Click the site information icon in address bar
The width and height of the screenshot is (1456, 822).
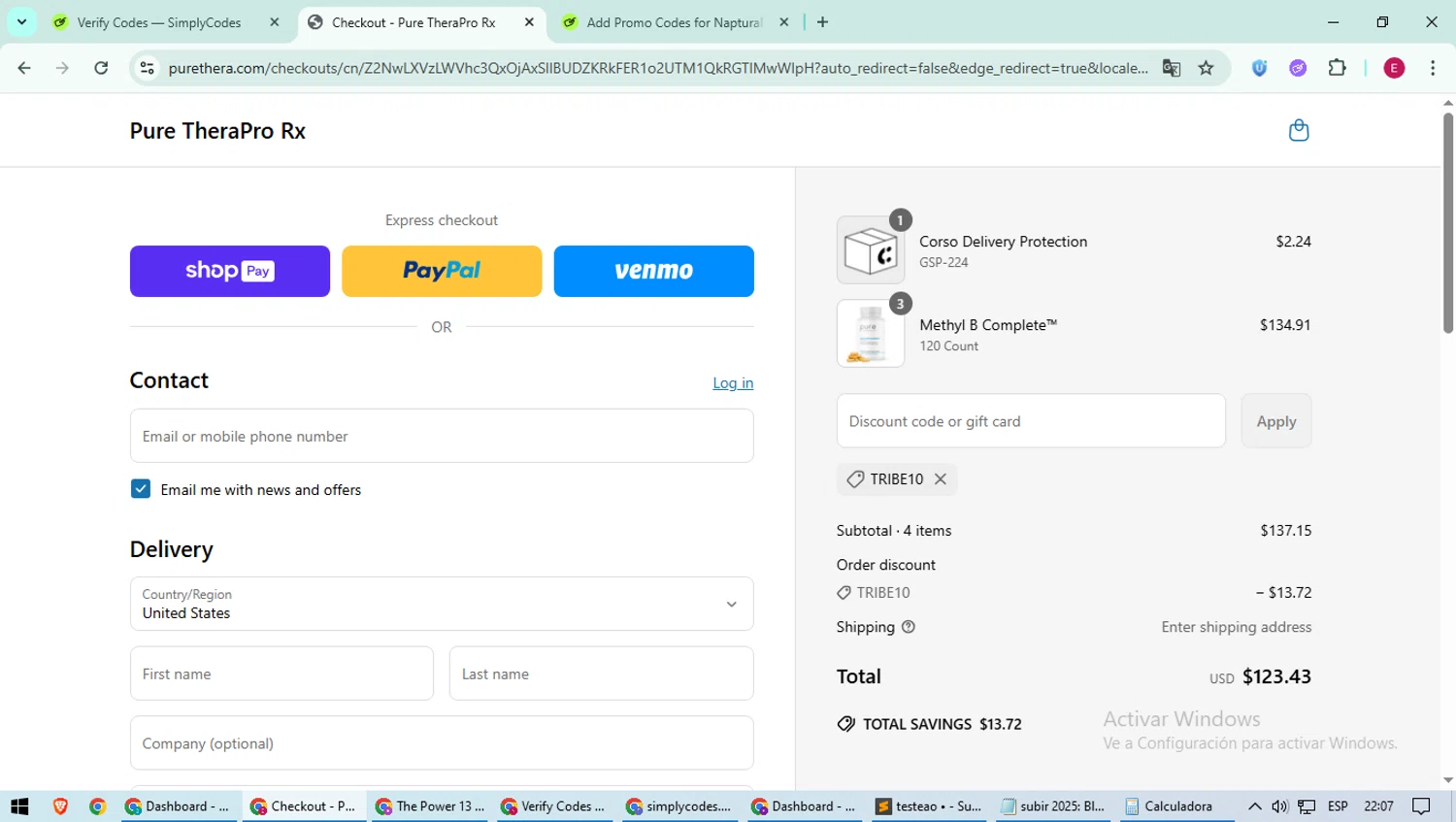(x=148, y=68)
